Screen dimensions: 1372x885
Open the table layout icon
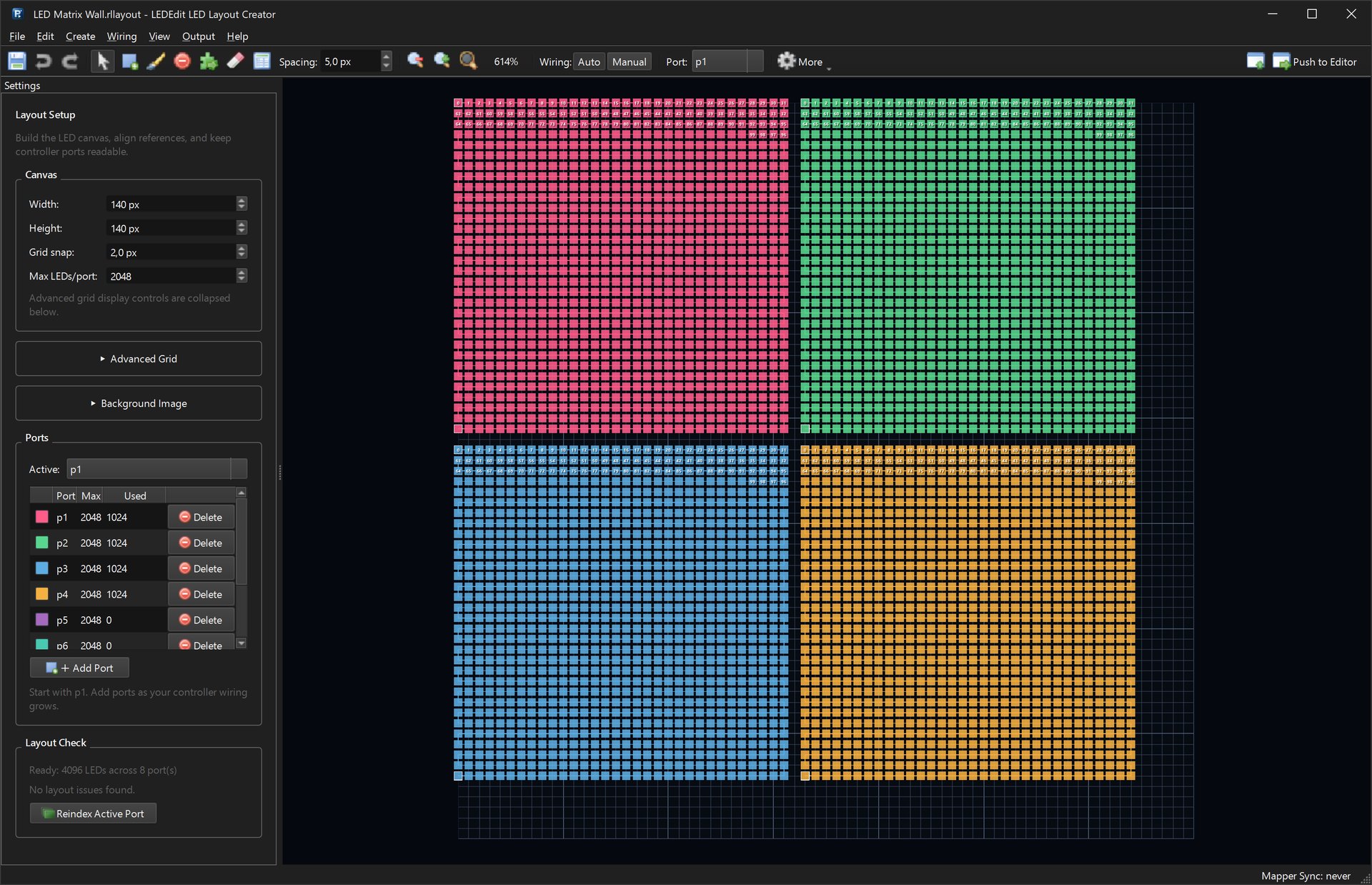pyautogui.click(x=262, y=61)
